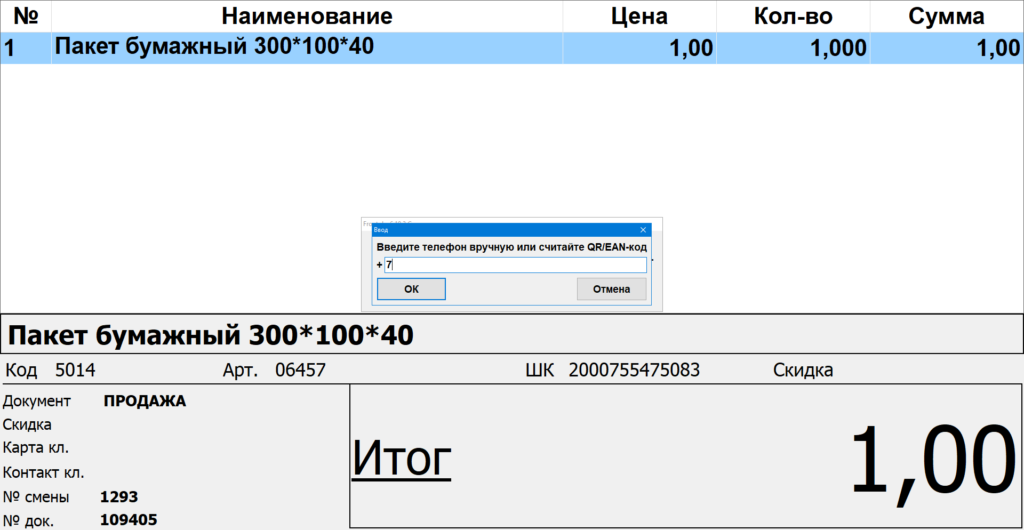Click the phone number input field
1024x530 pixels.
(515, 265)
